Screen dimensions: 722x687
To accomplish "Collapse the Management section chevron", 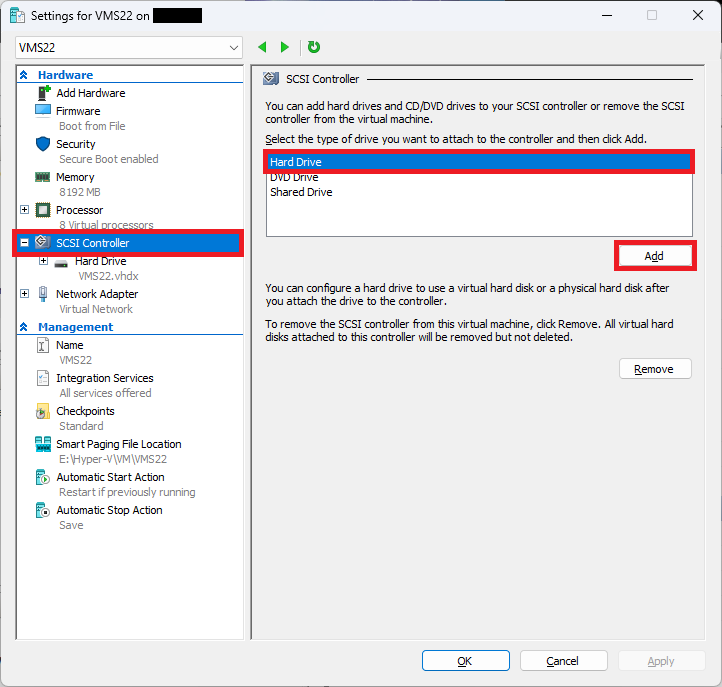I will coord(24,326).
